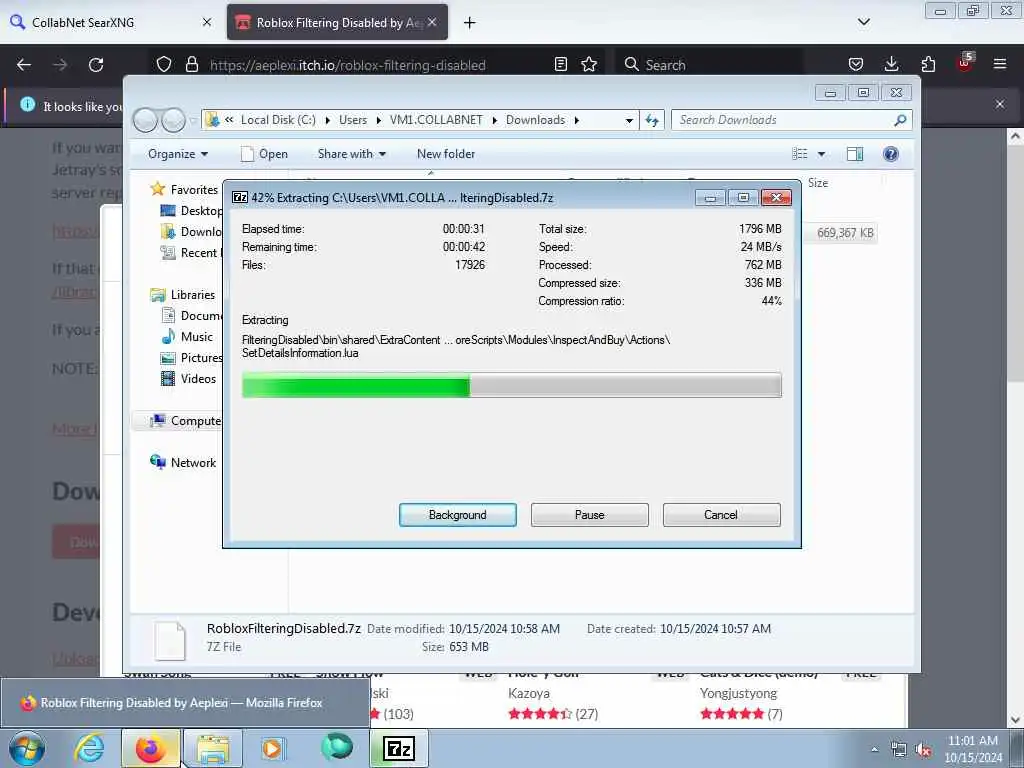The width and height of the screenshot is (1024, 768).
Task: Click the muted volume tray icon
Action: click(x=923, y=750)
